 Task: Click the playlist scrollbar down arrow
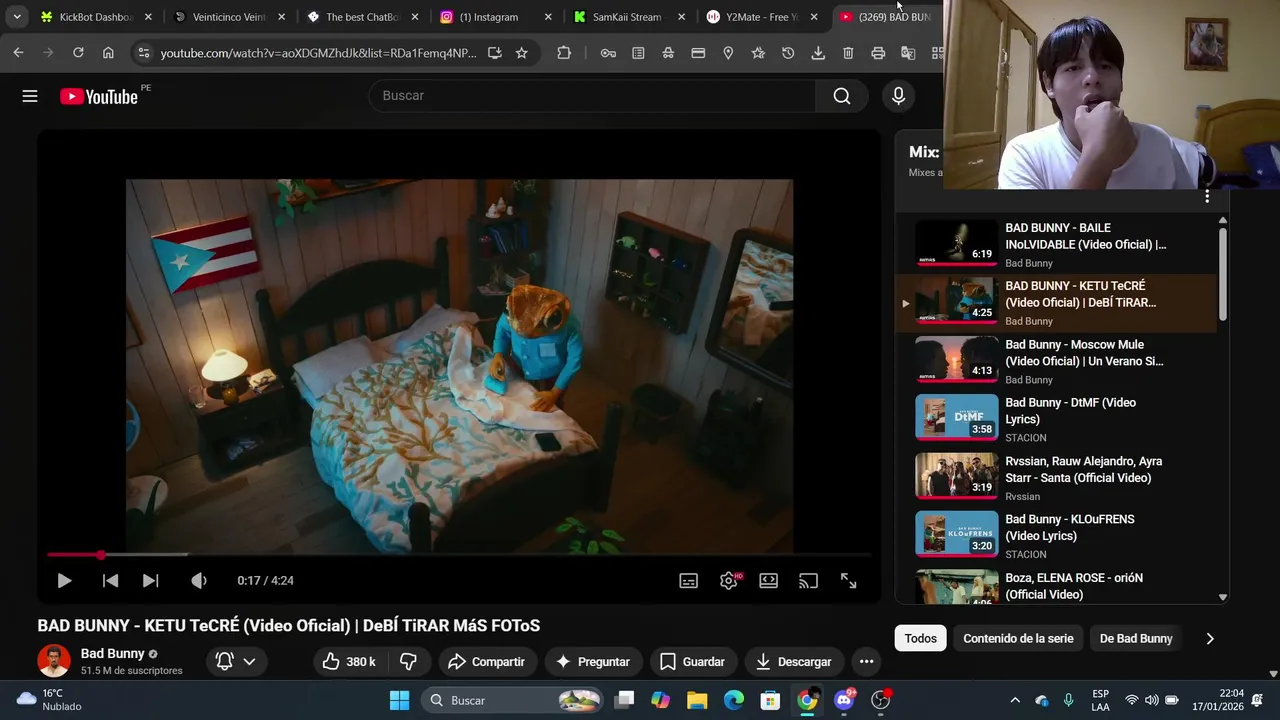pyautogui.click(x=1222, y=597)
